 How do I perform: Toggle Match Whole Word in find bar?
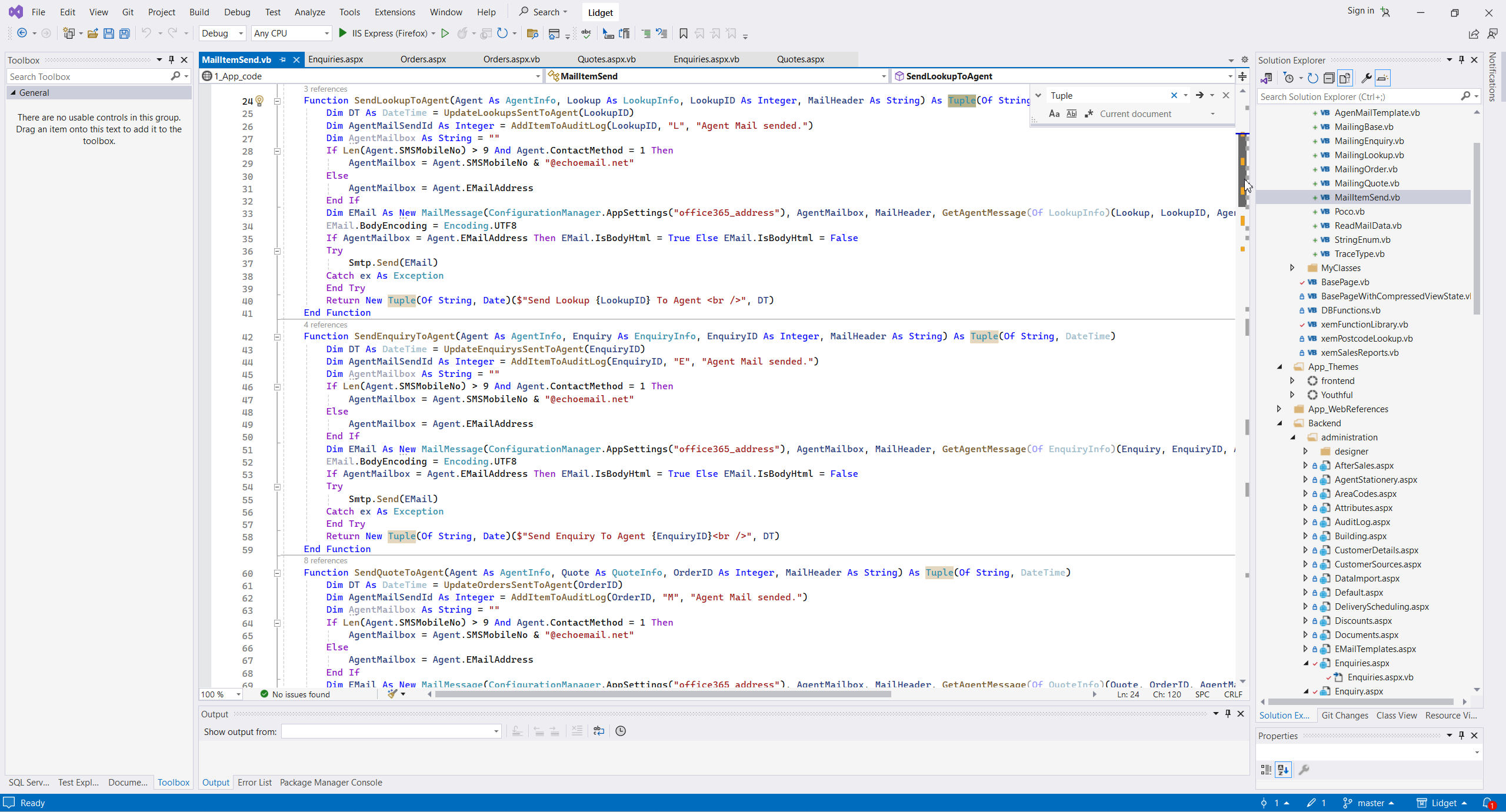coord(1071,114)
